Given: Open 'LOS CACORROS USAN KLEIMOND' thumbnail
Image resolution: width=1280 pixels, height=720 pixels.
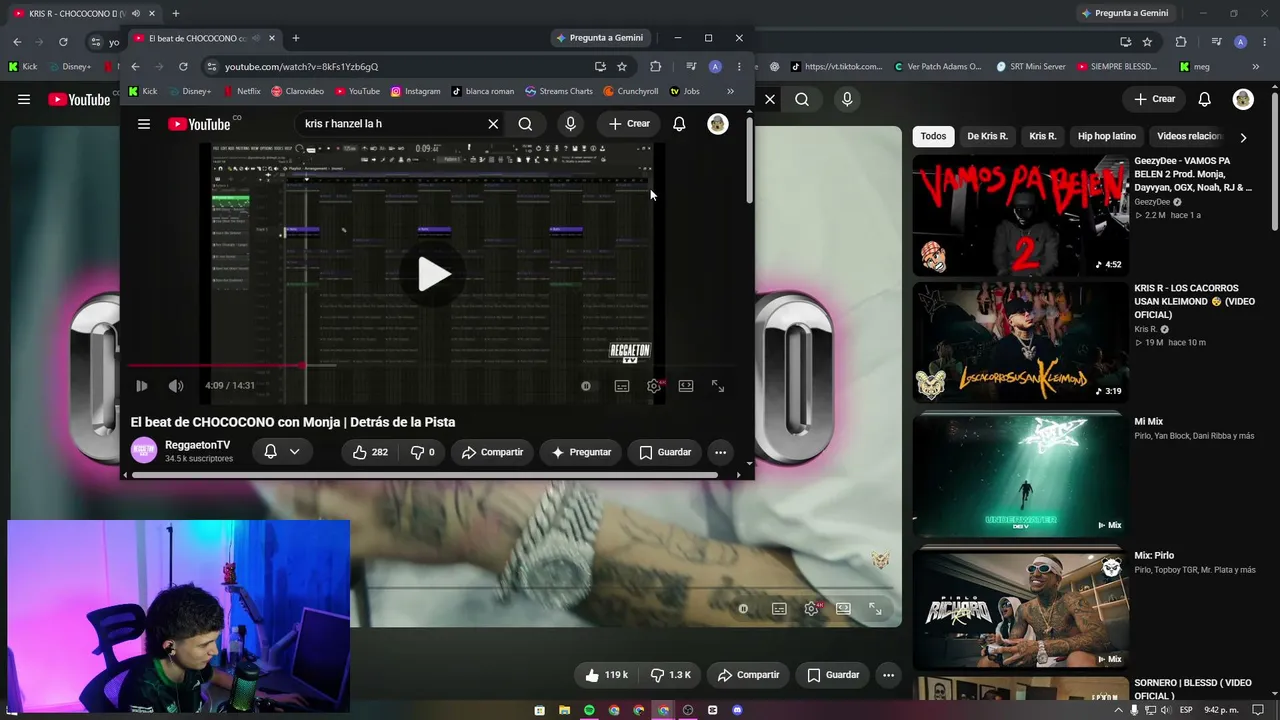Looking at the screenshot, I should pos(1020,342).
